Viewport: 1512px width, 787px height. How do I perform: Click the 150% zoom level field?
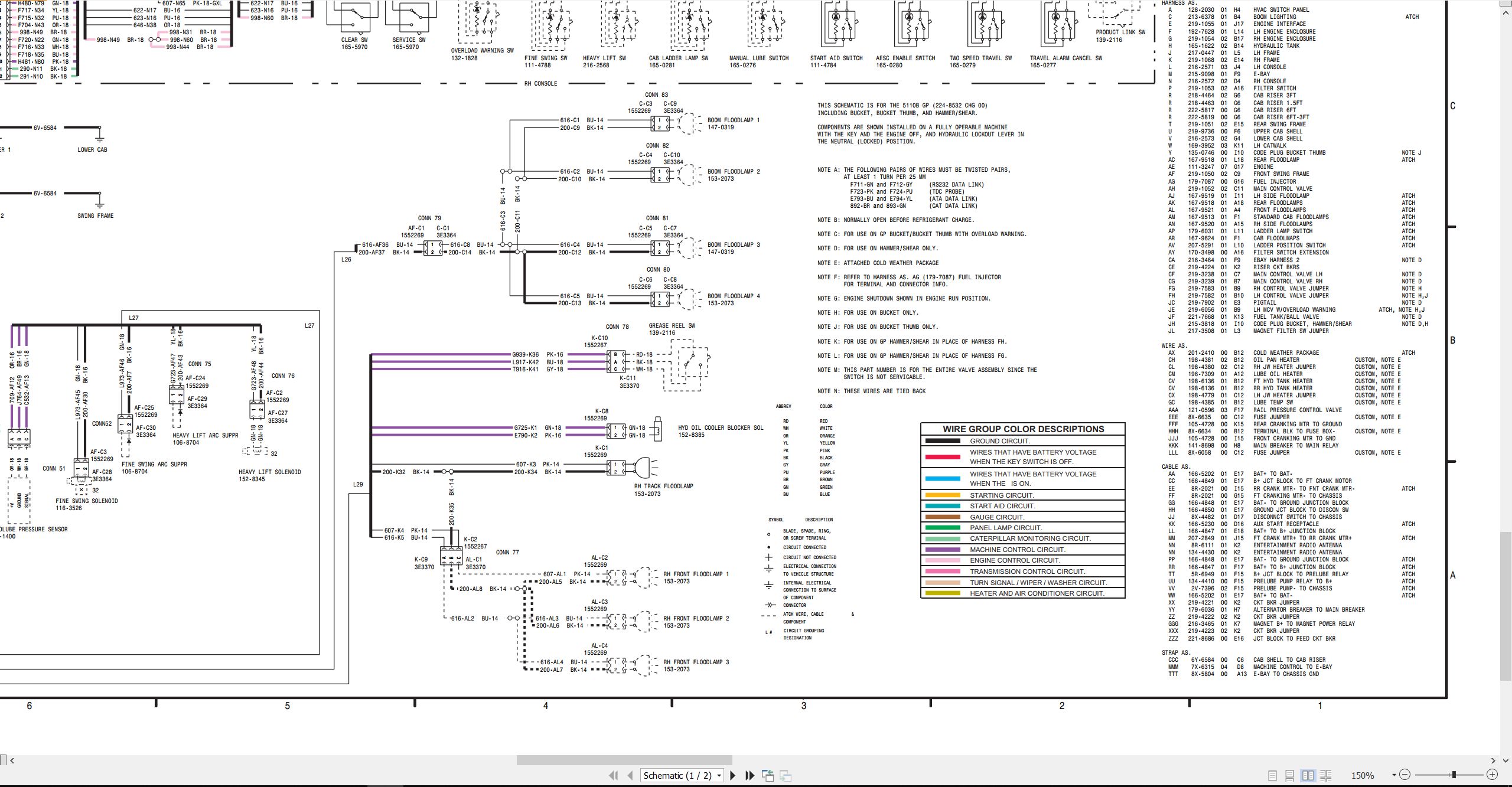pyautogui.click(x=1363, y=775)
